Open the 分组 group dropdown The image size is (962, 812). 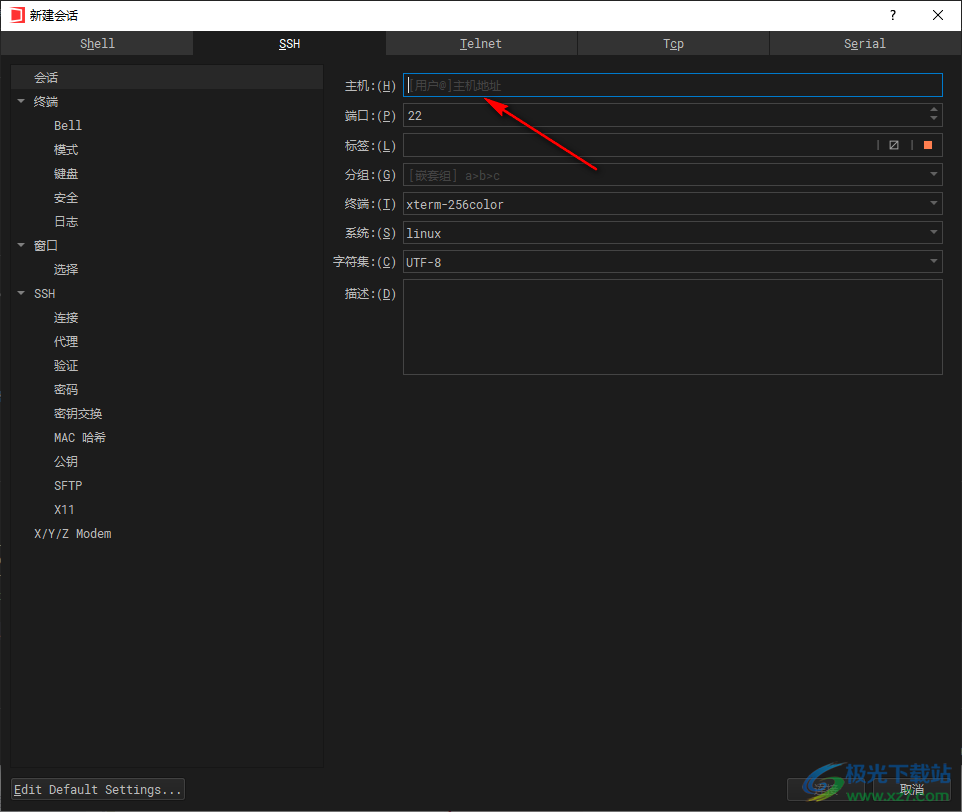click(933, 175)
